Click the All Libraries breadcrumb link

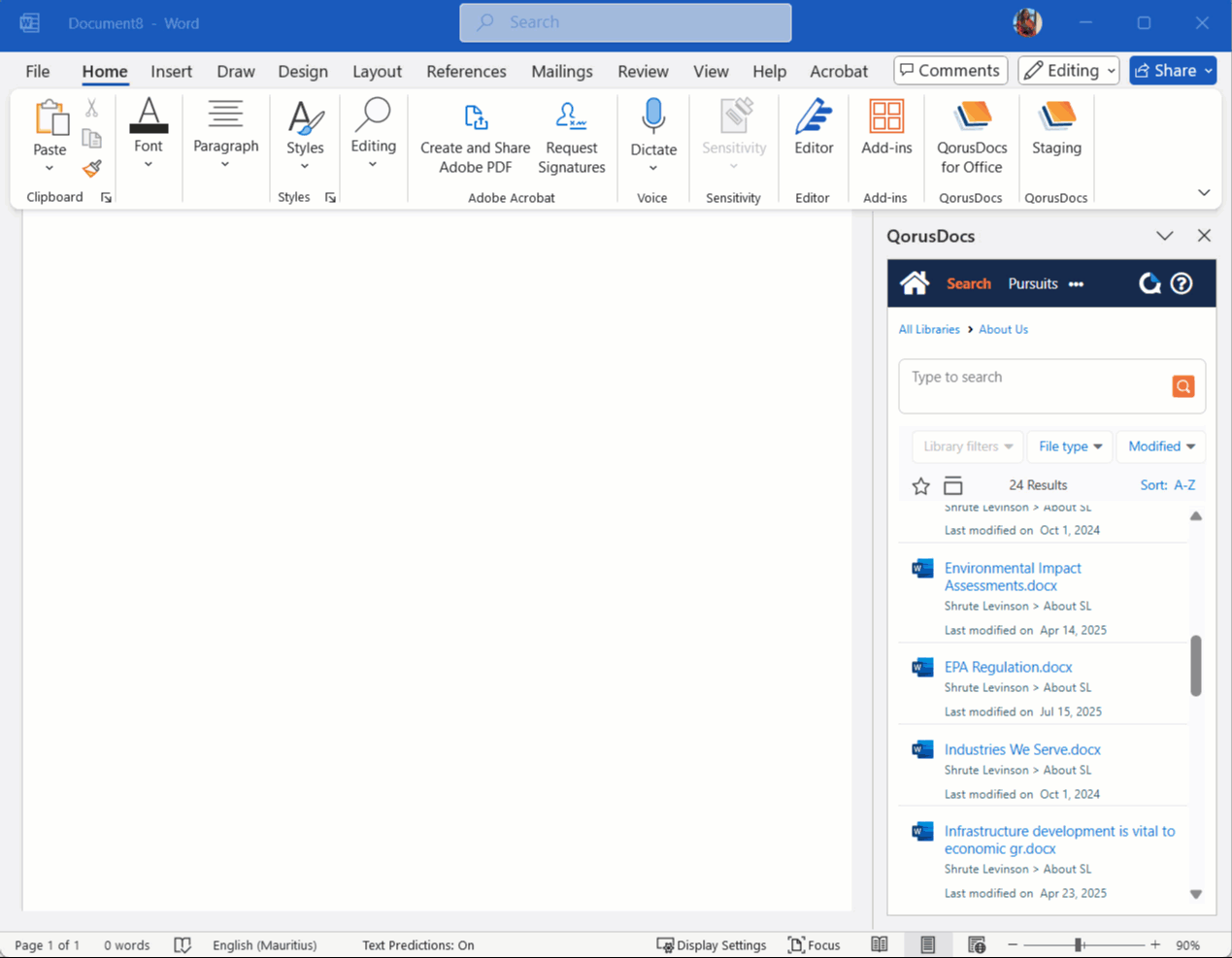pyautogui.click(x=928, y=329)
